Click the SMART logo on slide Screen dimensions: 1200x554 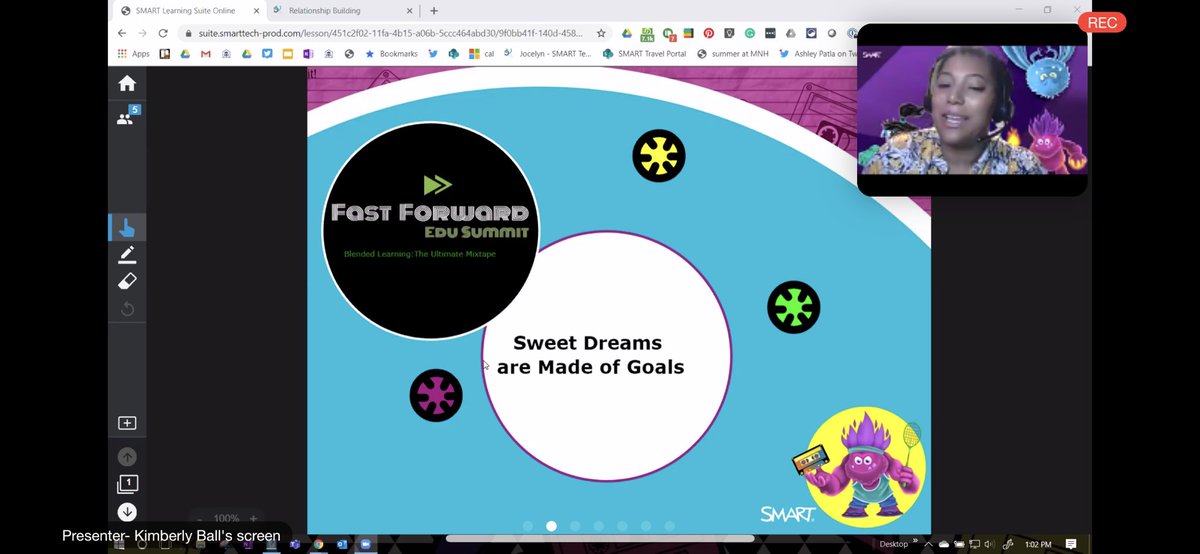787,514
